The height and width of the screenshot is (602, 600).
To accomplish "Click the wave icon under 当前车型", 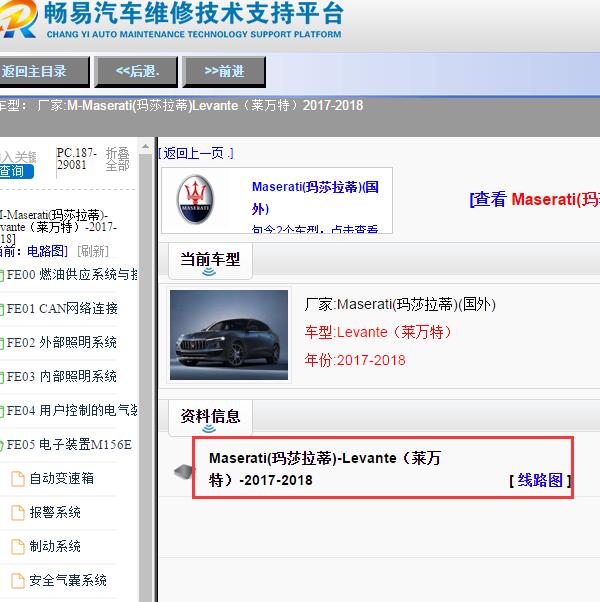I will tap(209, 272).
